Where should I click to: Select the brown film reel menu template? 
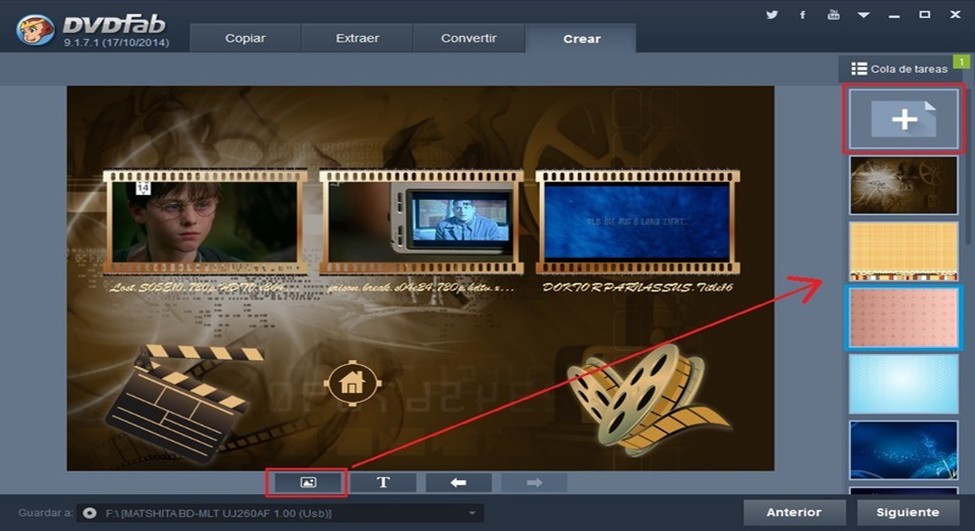click(903, 185)
